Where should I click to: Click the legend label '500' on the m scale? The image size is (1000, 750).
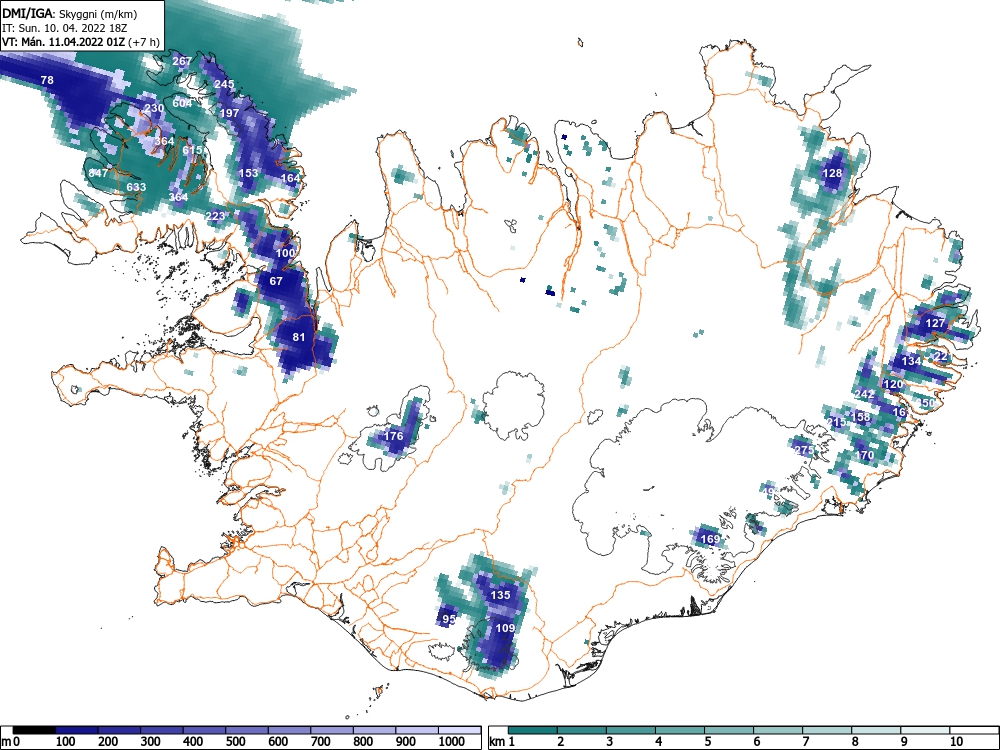[235, 742]
